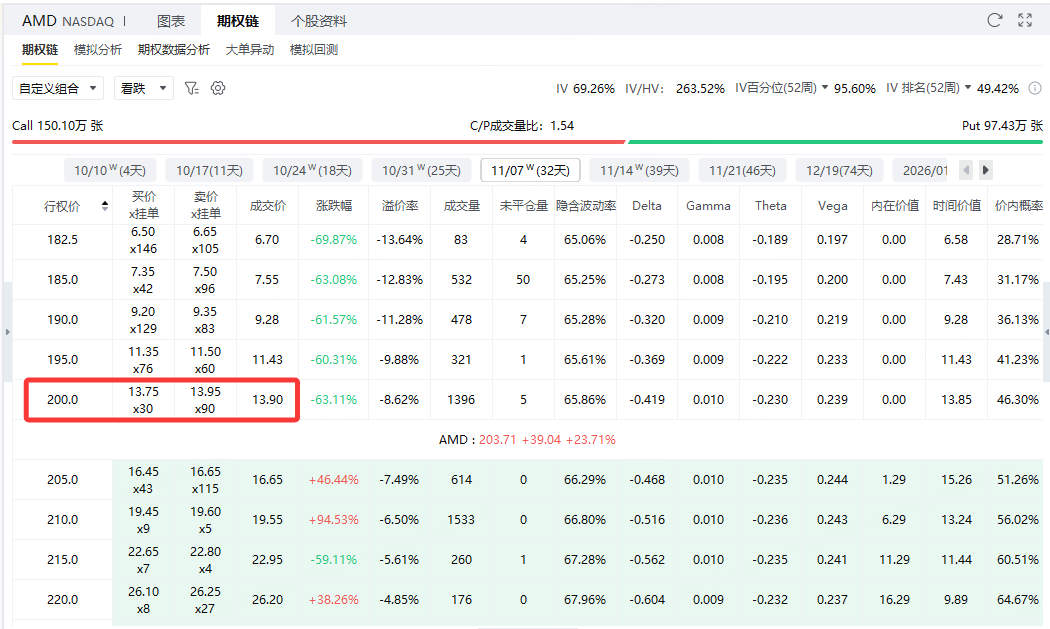Viewport: 1050px width, 629px height.
Task: Click 内在价值 column header
Action: click(895, 206)
